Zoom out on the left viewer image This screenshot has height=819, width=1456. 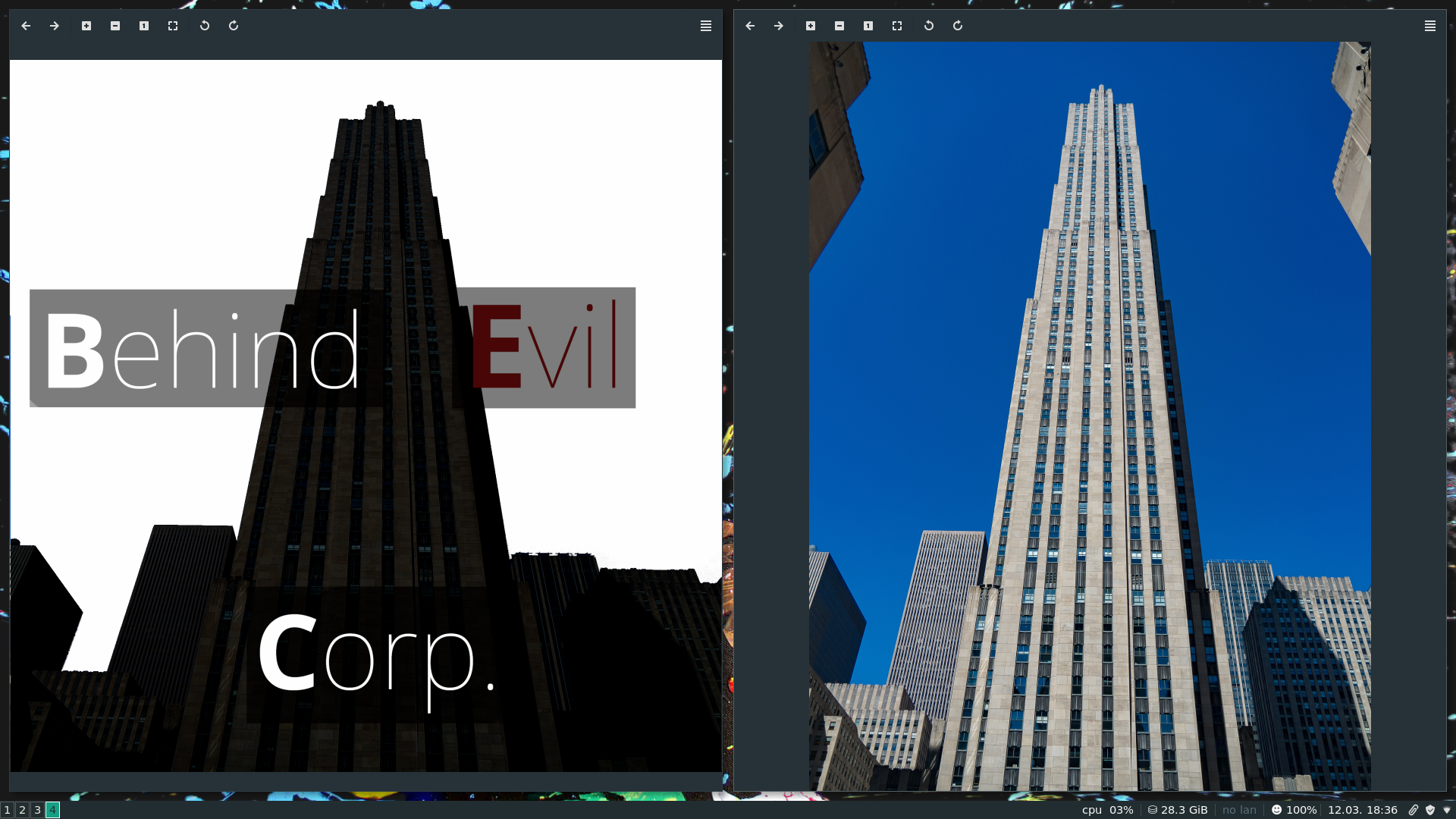(115, 26)
